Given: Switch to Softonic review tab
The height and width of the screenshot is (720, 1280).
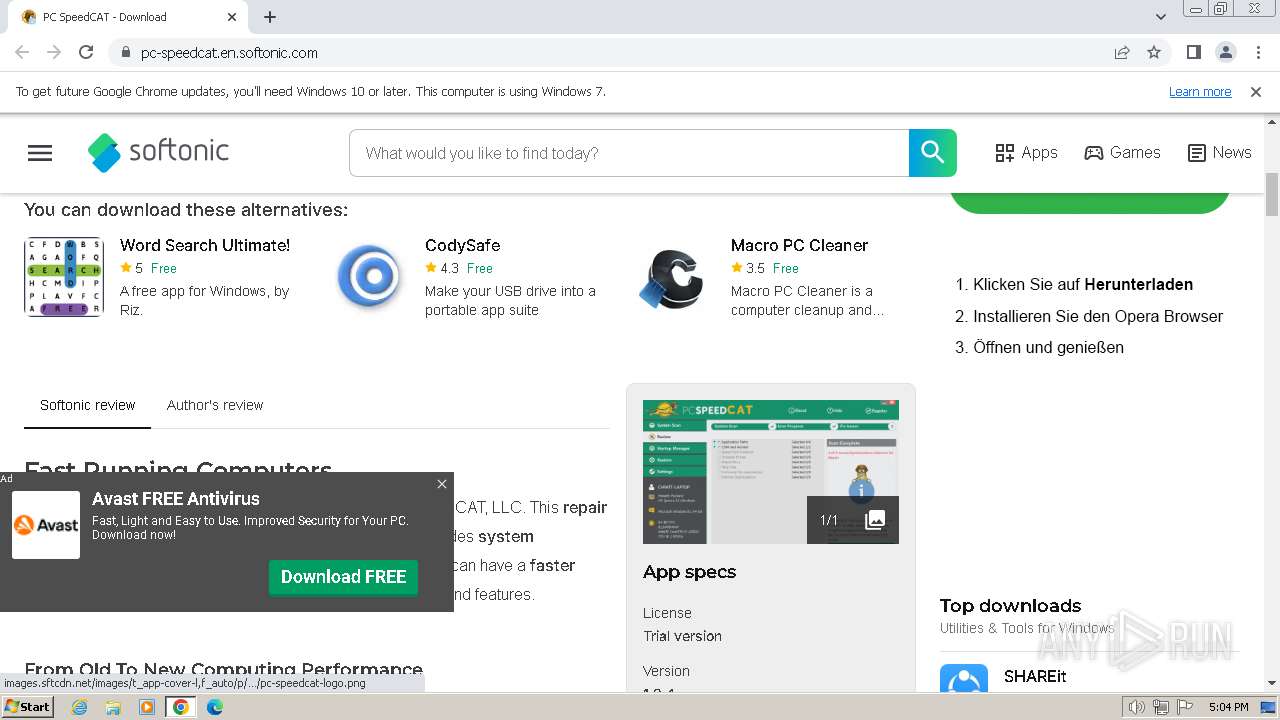Looking at the screenshot, I should (87, 405).
